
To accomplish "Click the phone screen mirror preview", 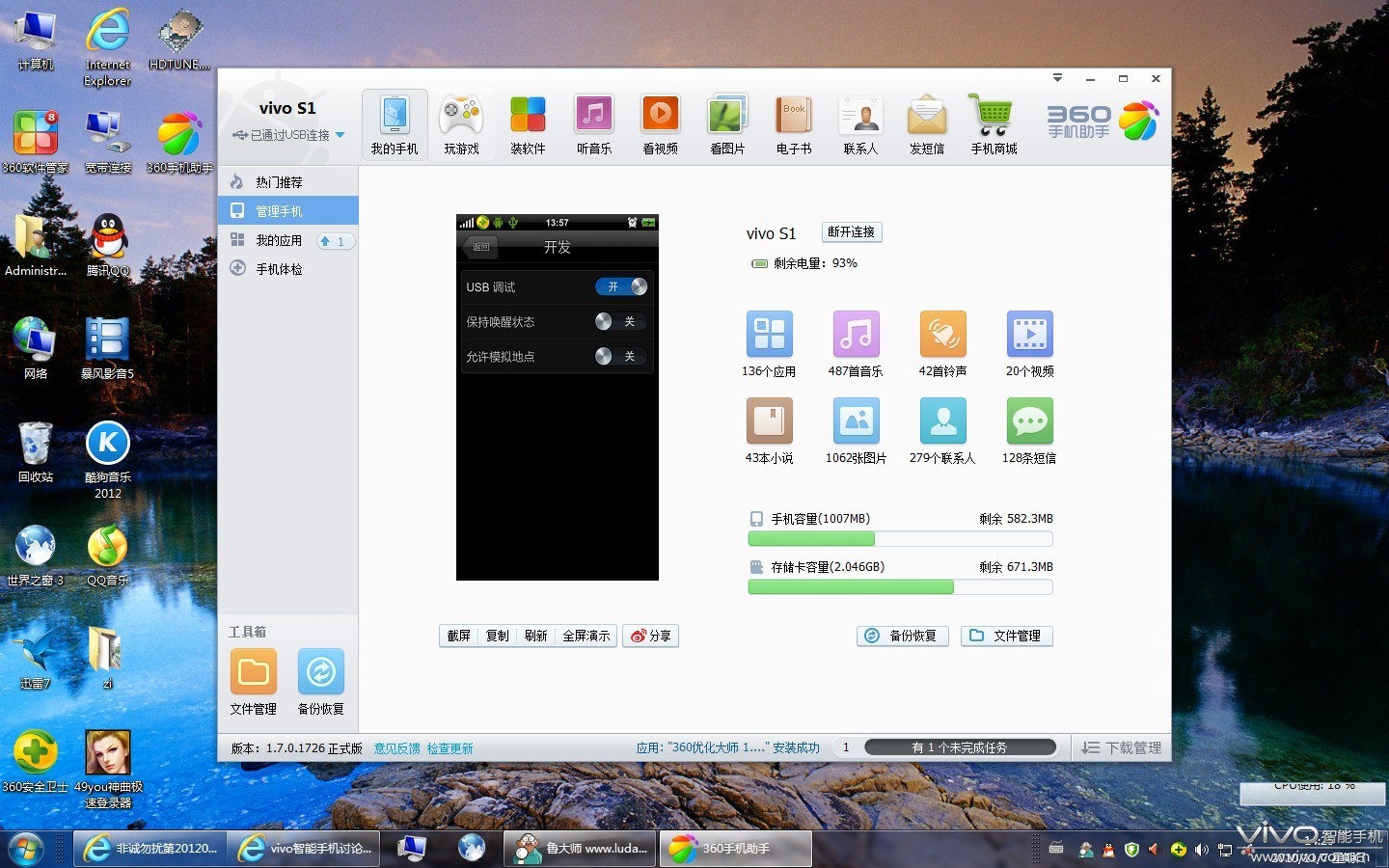I will (558, 397).
